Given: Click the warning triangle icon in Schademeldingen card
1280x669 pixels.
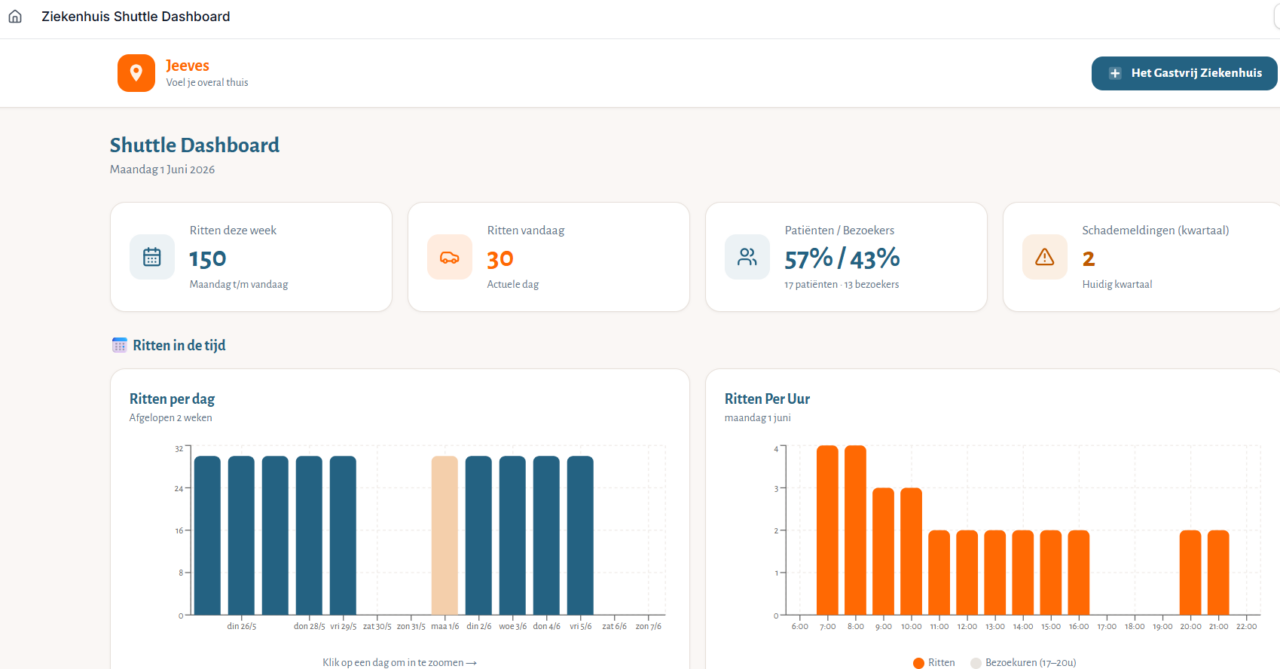Looking at the screenshot, I should (x=1045, y=257).
